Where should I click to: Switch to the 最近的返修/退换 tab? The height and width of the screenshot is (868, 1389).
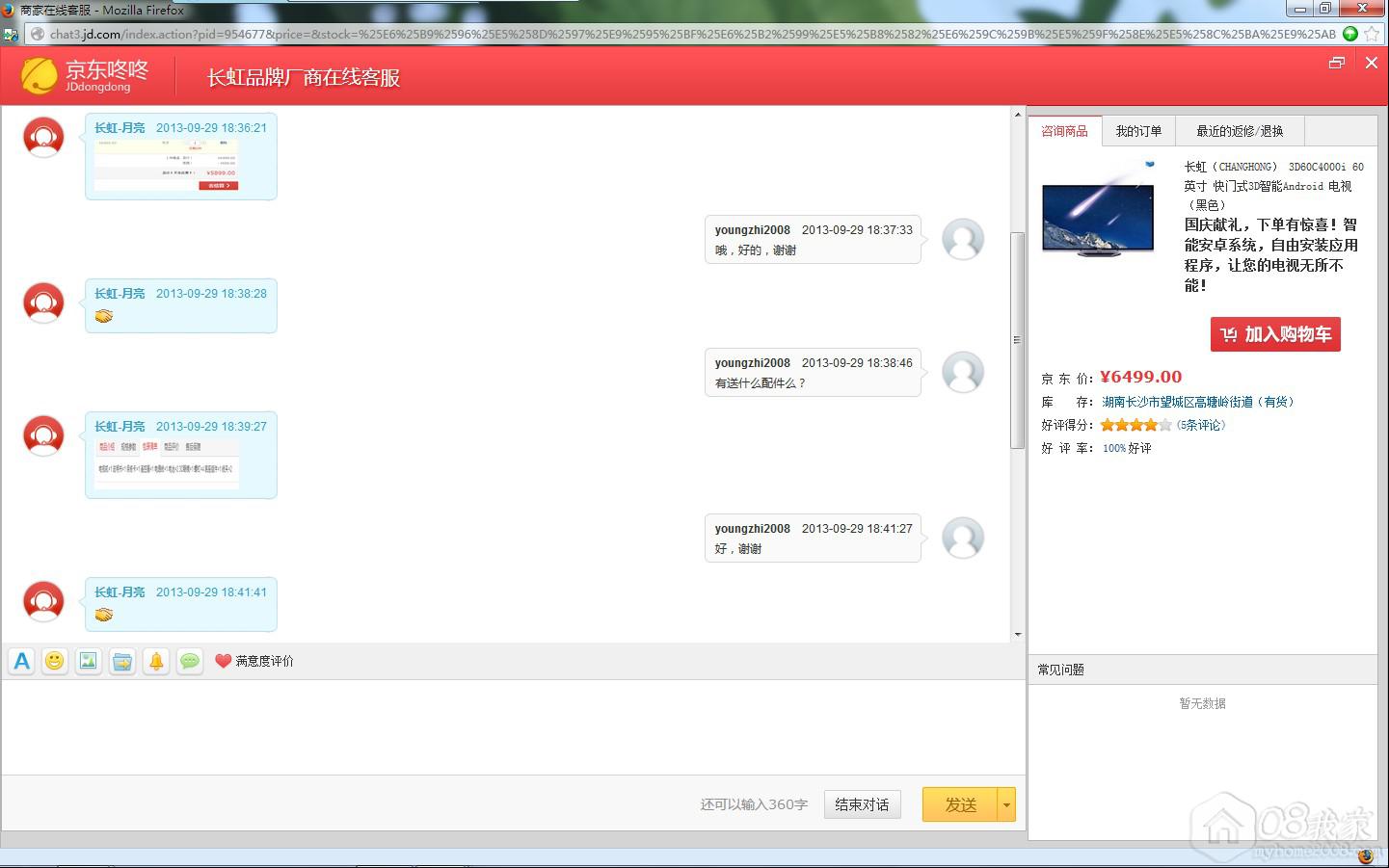pyautogui.click(x=1240, y=131)
